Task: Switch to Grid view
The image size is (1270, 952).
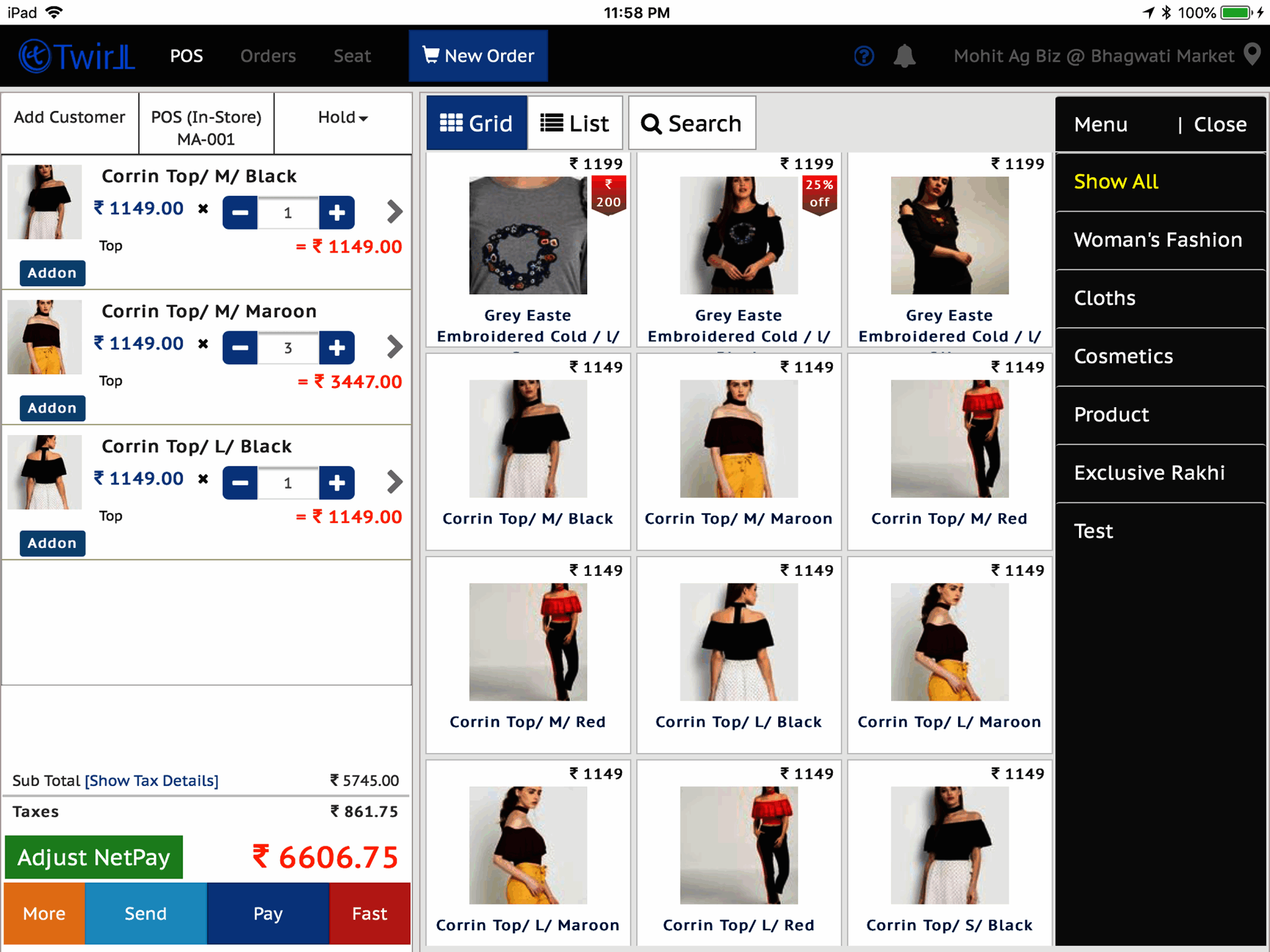Action: click(x=476, y=123)
